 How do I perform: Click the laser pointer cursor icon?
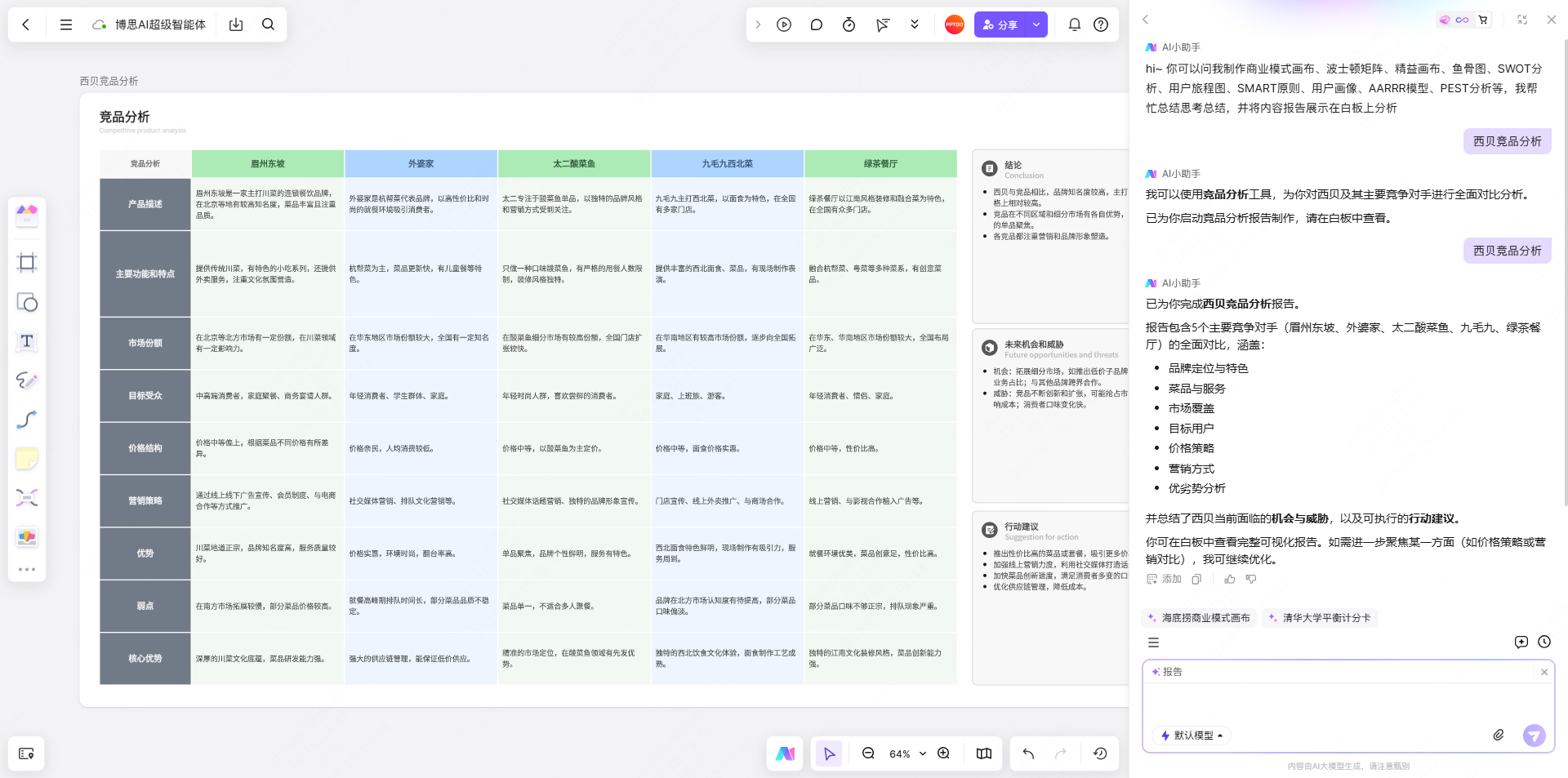pos(882,24)
